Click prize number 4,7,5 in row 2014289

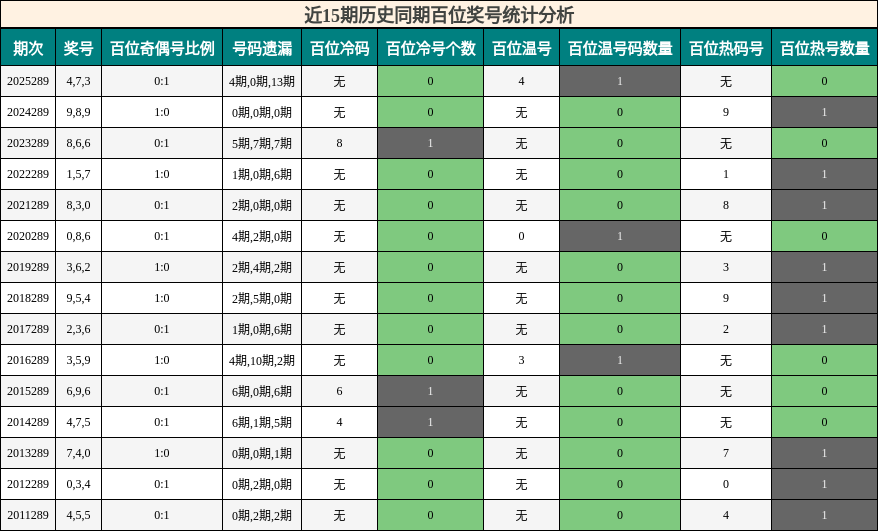click(x=78, y=422)
